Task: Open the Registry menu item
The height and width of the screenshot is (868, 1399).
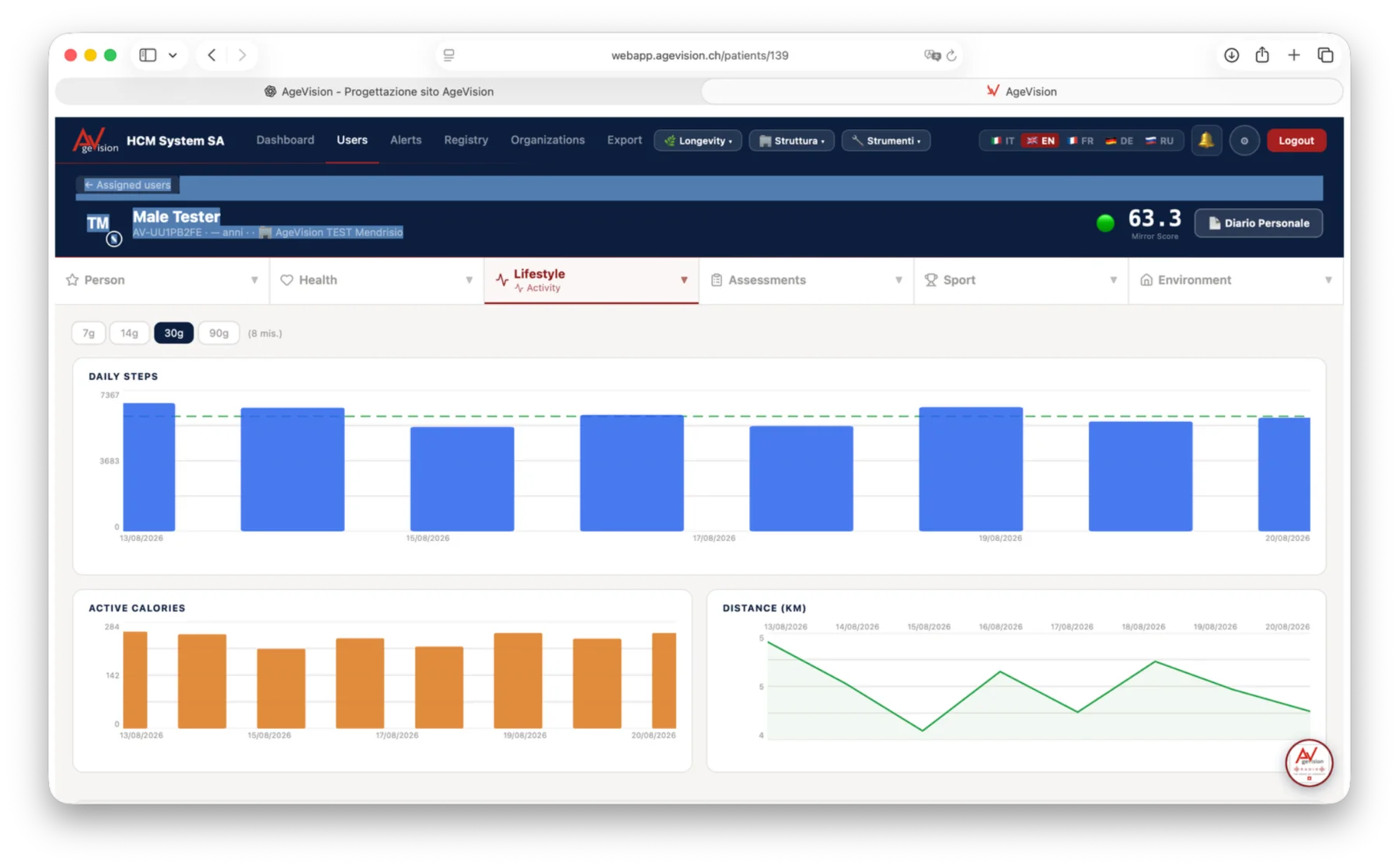Action: (466, 140)
